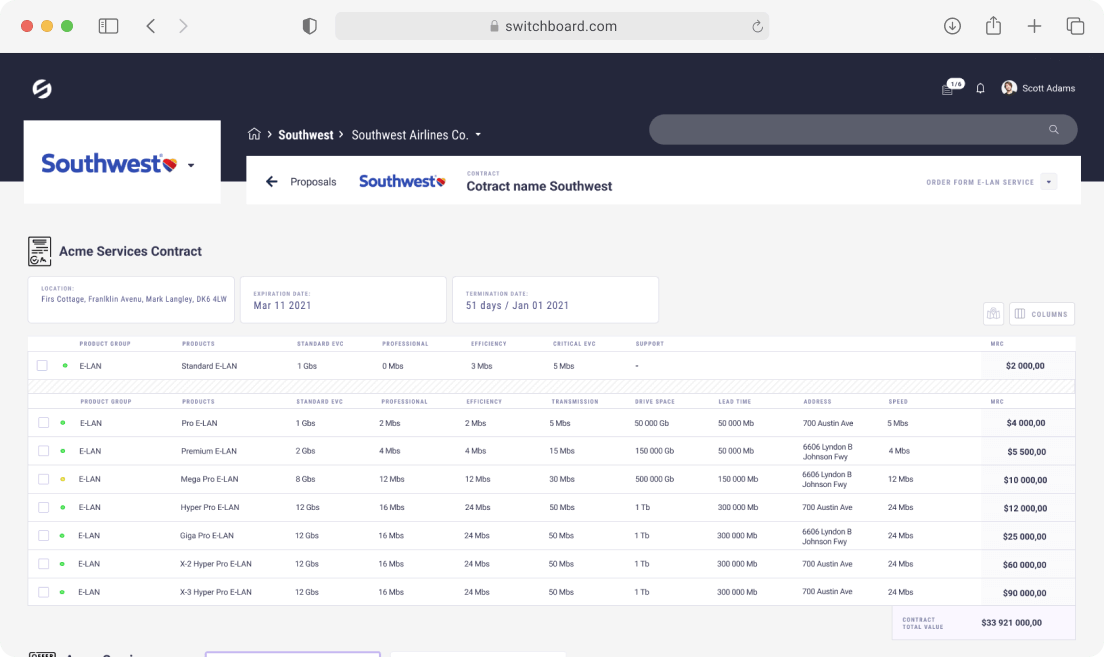Click the Acme Services Contract document icon
This screenshot has width=1104, height=657.
point(39,251)
